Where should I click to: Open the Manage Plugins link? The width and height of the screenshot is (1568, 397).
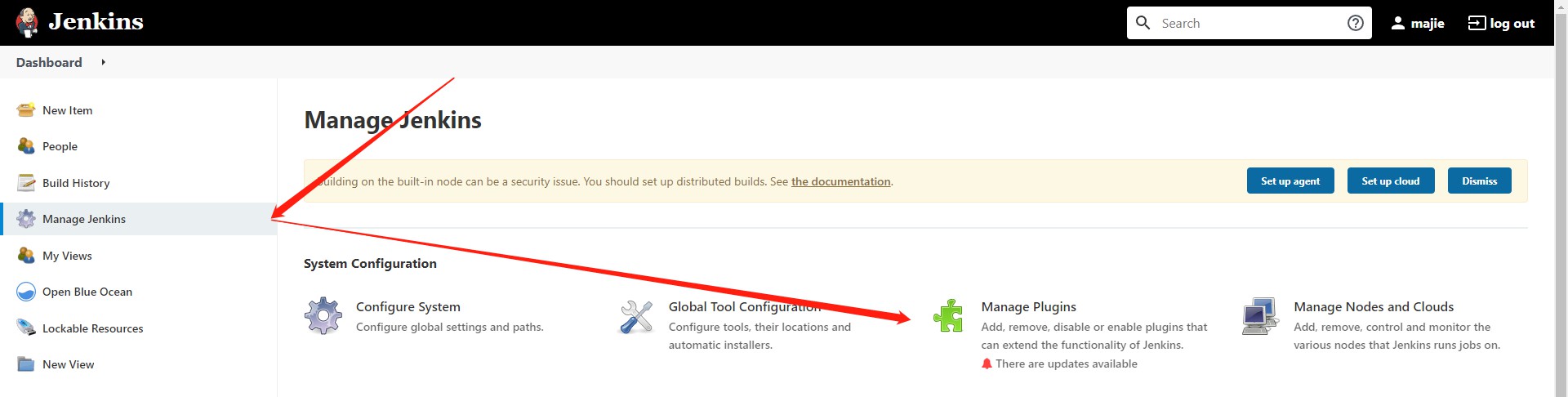point(1029,306)
